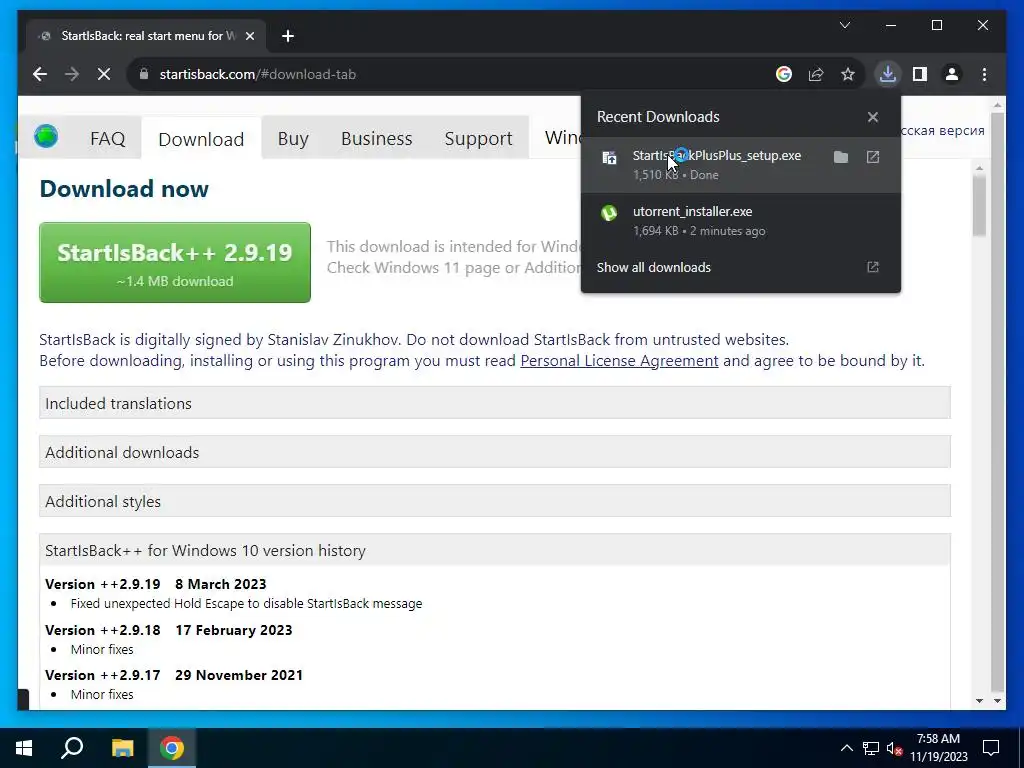Switch to the FAQ tab
The height and width of the screenshot is (768, 1024).
(108, 138)
